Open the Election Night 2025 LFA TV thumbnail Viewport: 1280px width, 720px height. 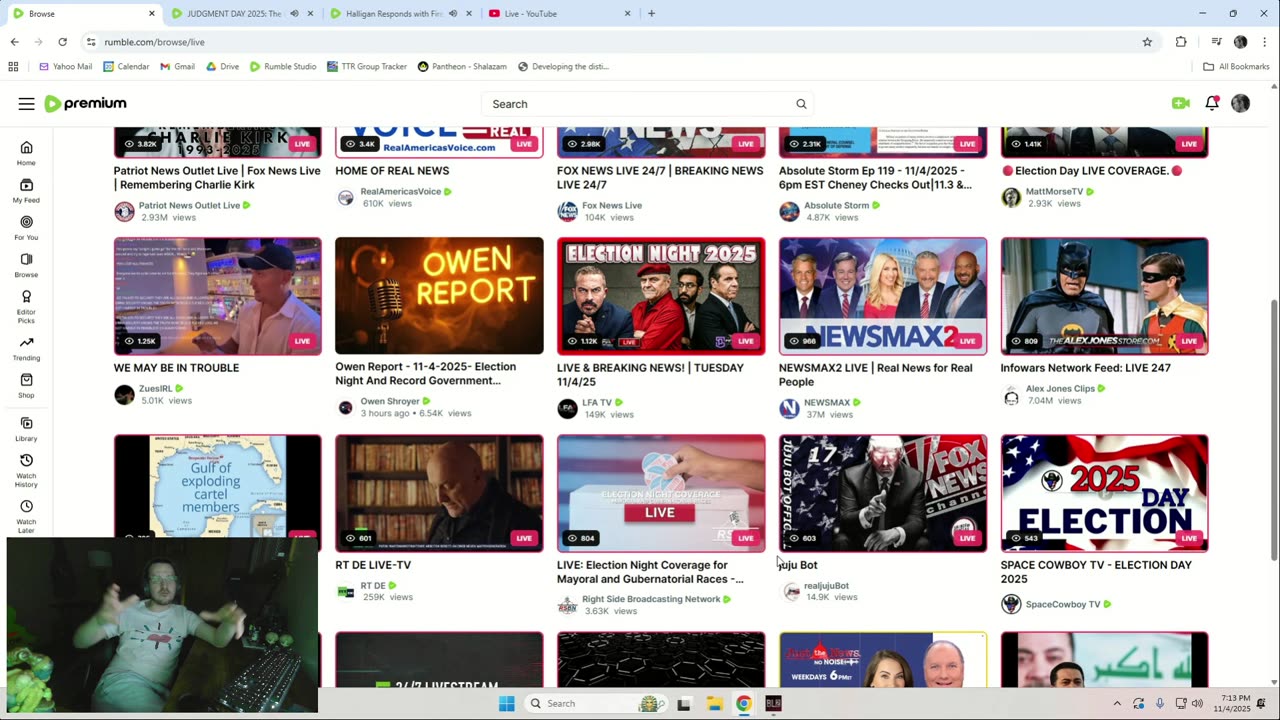click(x=661, y=296)
